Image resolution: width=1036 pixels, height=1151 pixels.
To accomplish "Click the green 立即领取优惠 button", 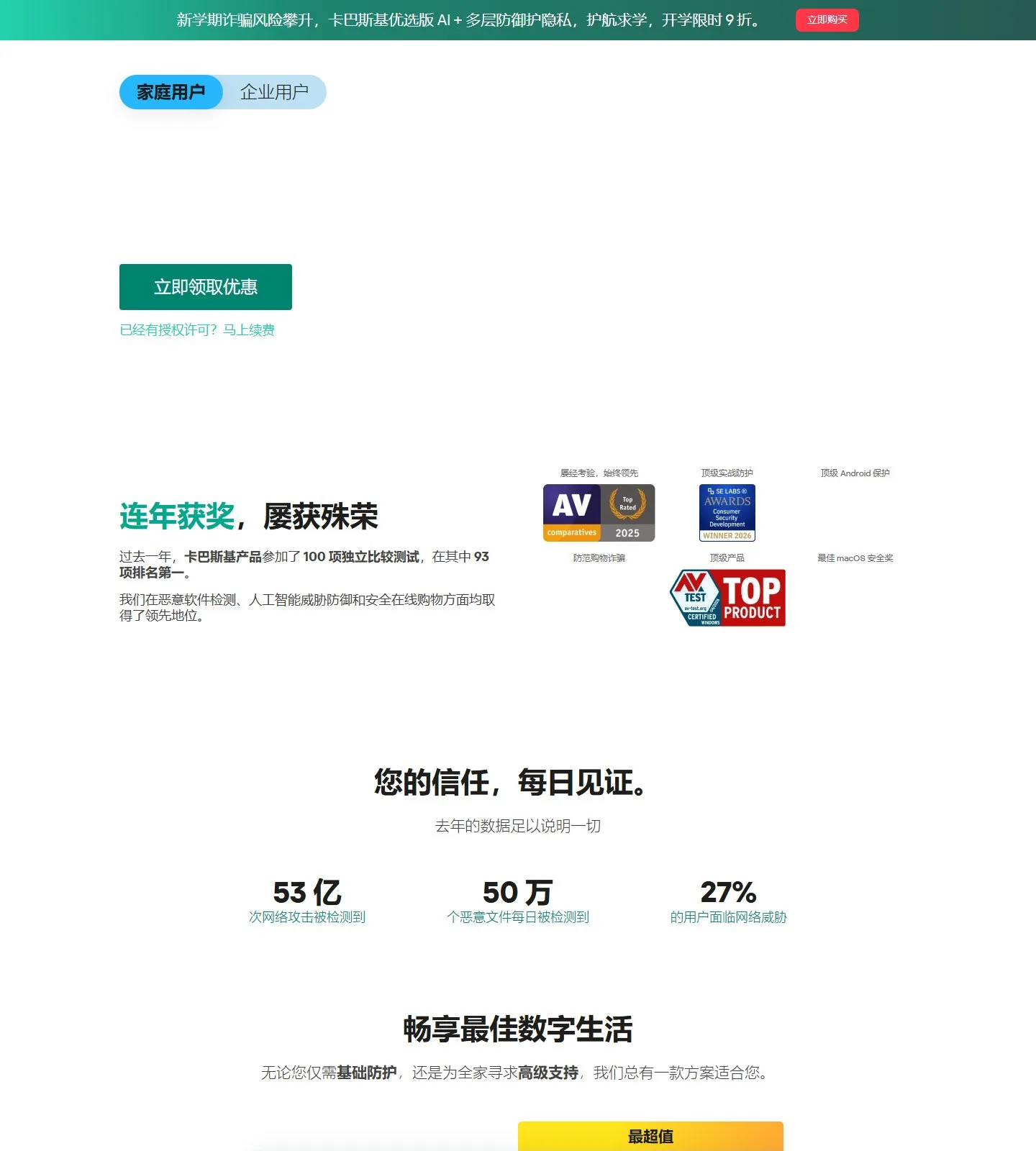I will click(206, 287).
